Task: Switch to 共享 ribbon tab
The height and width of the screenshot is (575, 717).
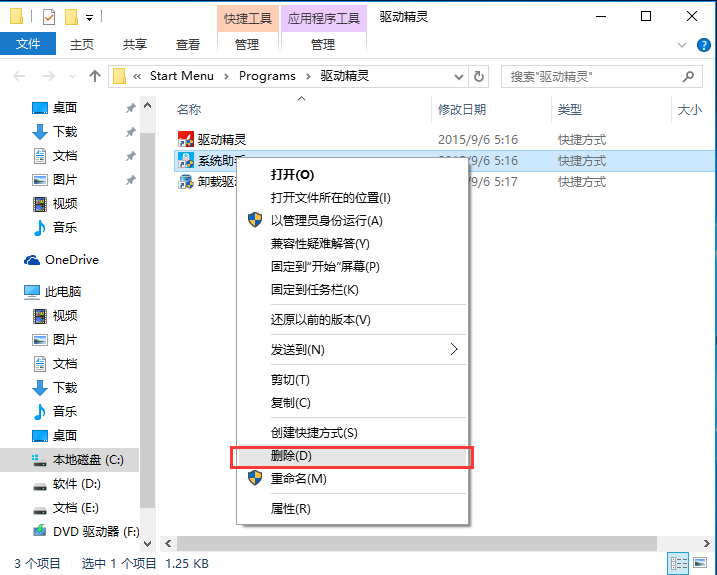Action: pos(135,44)
